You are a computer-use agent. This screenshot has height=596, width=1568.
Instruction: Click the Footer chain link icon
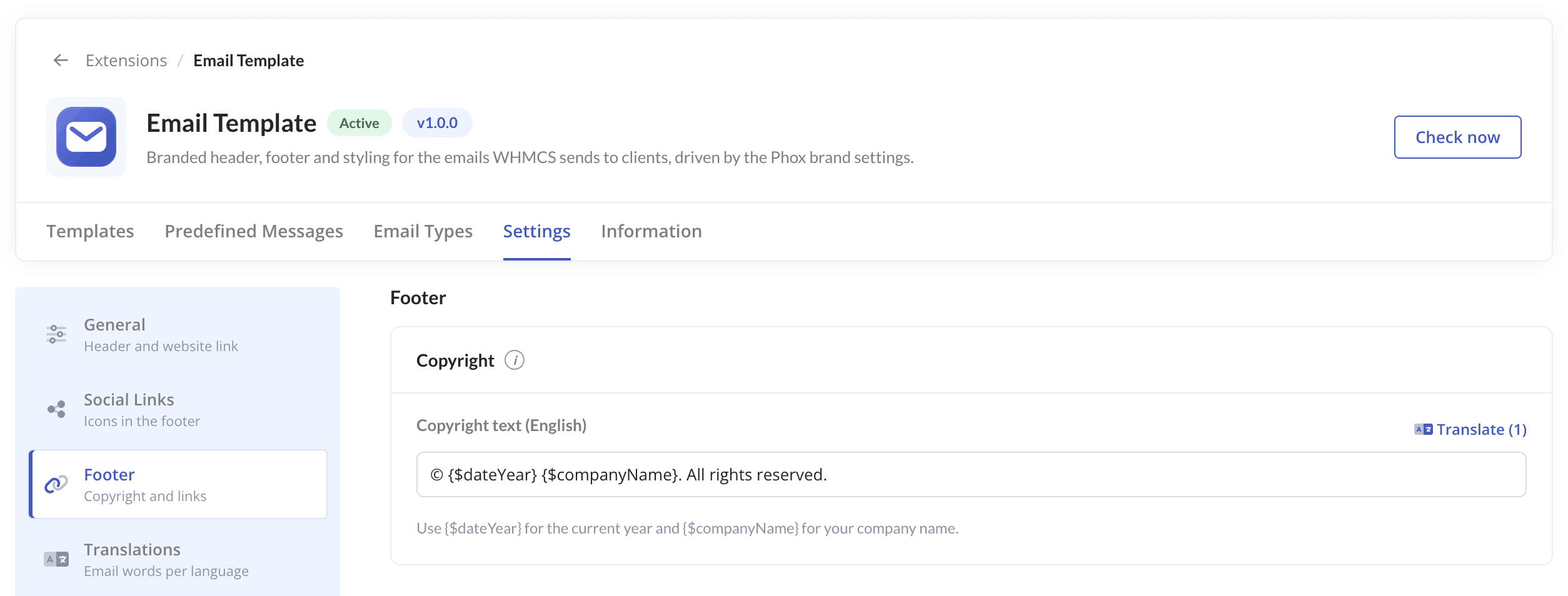56,484
